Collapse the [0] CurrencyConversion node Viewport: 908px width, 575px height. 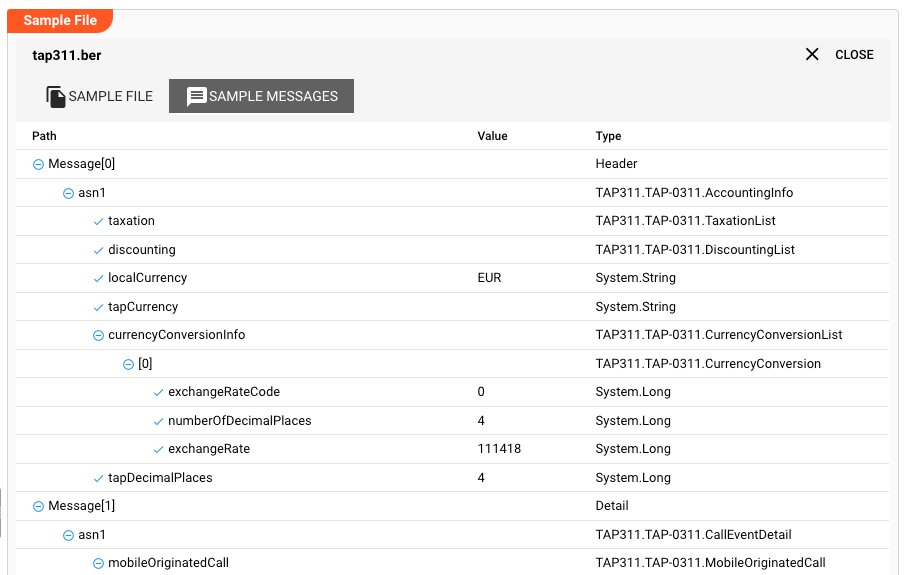pyautogui.click(x=129, y=364)
